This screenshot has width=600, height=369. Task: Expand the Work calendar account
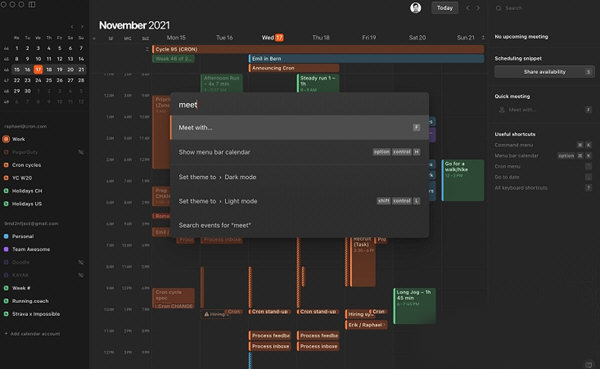pos(18,139)
